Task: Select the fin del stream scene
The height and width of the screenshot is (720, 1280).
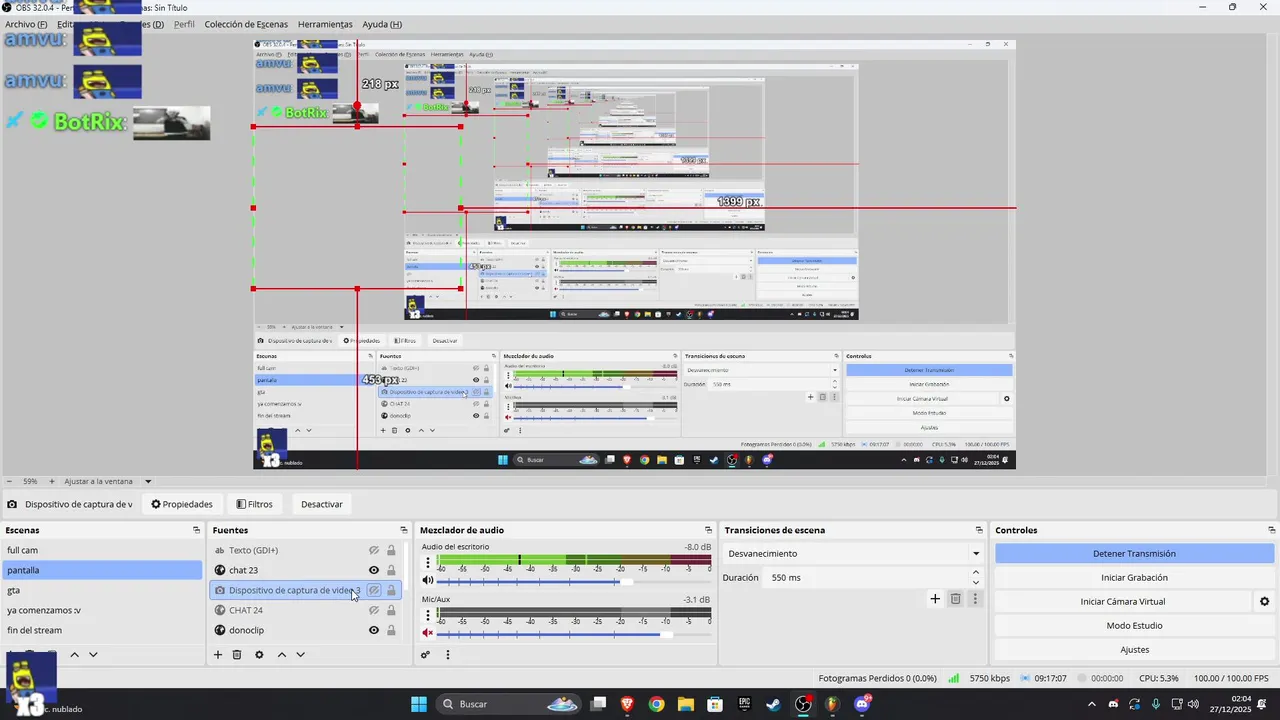Action: [x=101, y=630]
